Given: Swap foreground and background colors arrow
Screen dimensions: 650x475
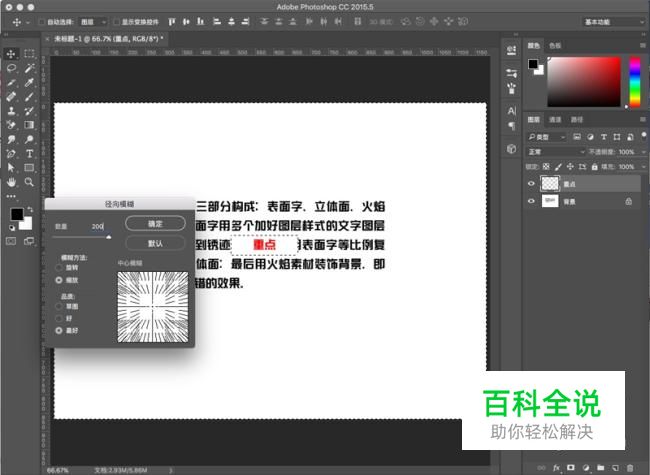Looking at the screenshot, I should coord(30,209).
